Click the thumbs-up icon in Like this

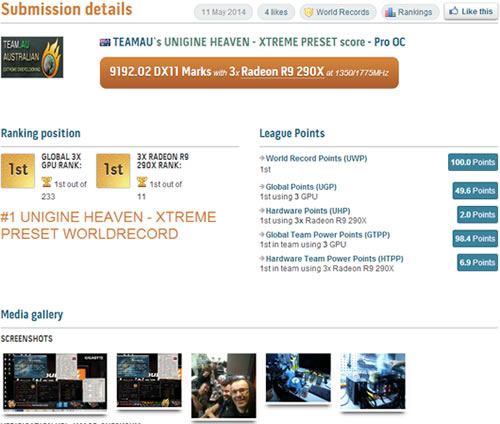tap(453, 11)
